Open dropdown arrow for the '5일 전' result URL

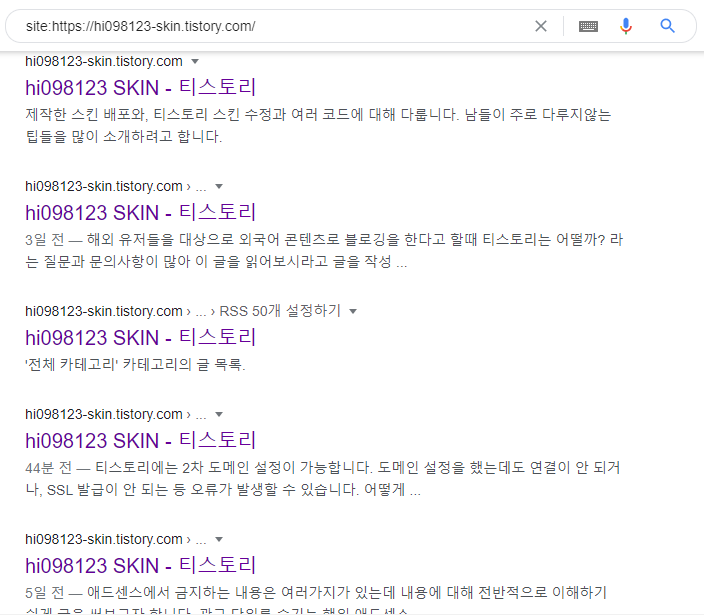(219, 539)
